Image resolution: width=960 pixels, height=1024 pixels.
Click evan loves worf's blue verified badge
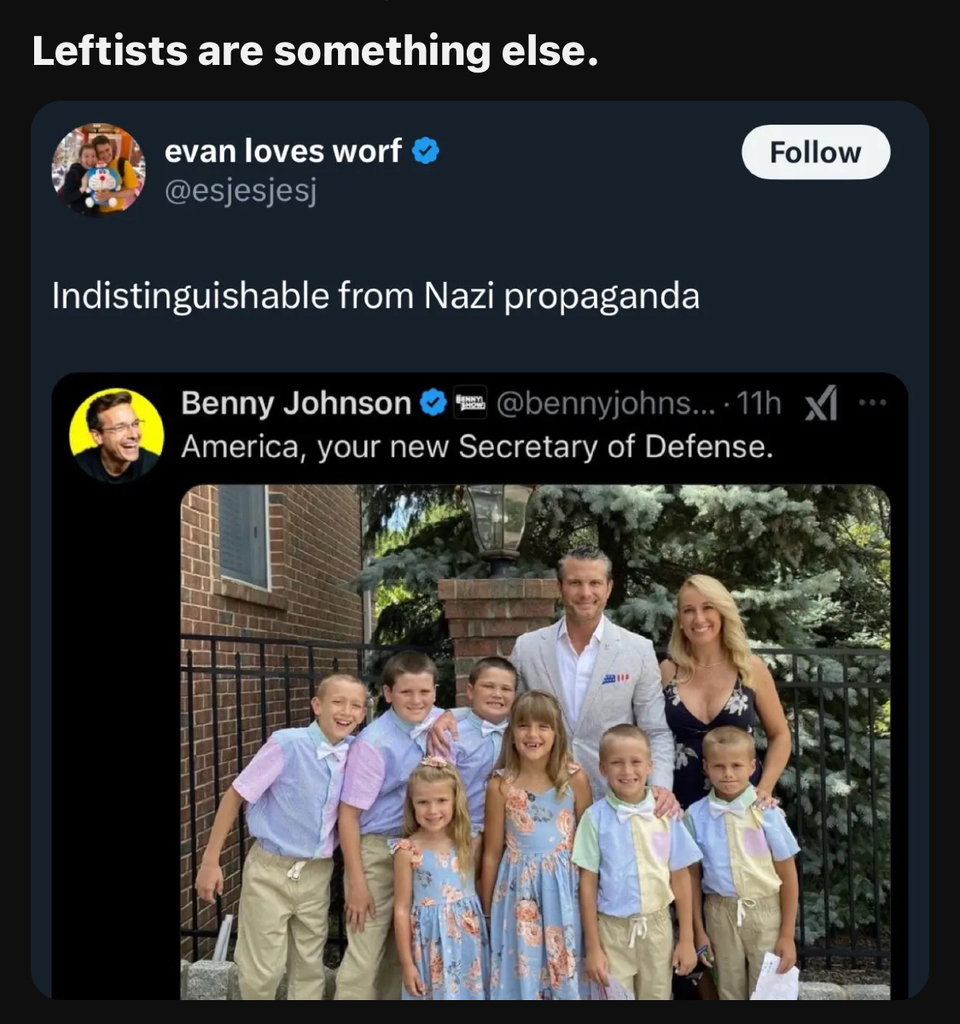pos(426,152)
